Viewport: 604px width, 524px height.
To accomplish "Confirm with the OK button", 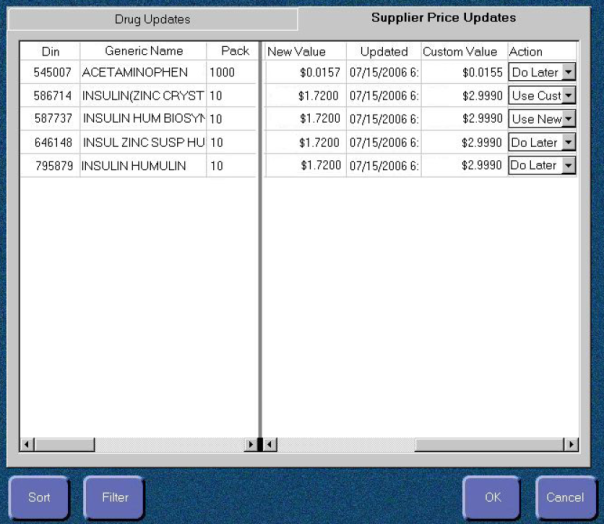I will pos(491,497).
